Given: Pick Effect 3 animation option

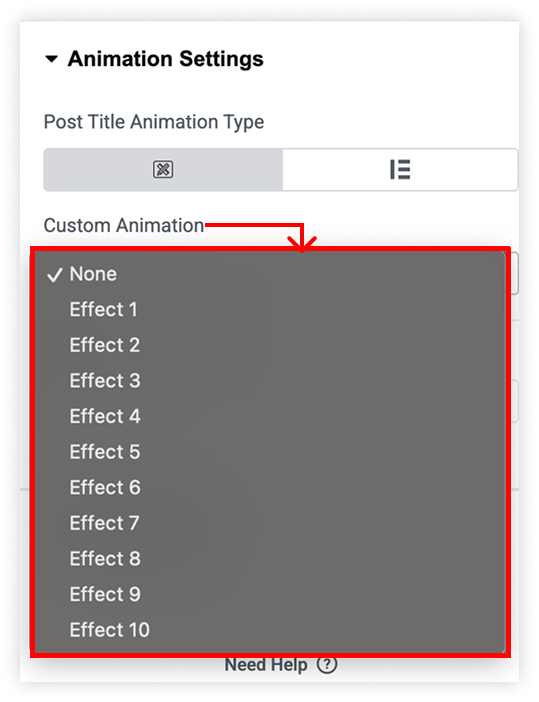Looking at the screenshot, I should point(270,381).
